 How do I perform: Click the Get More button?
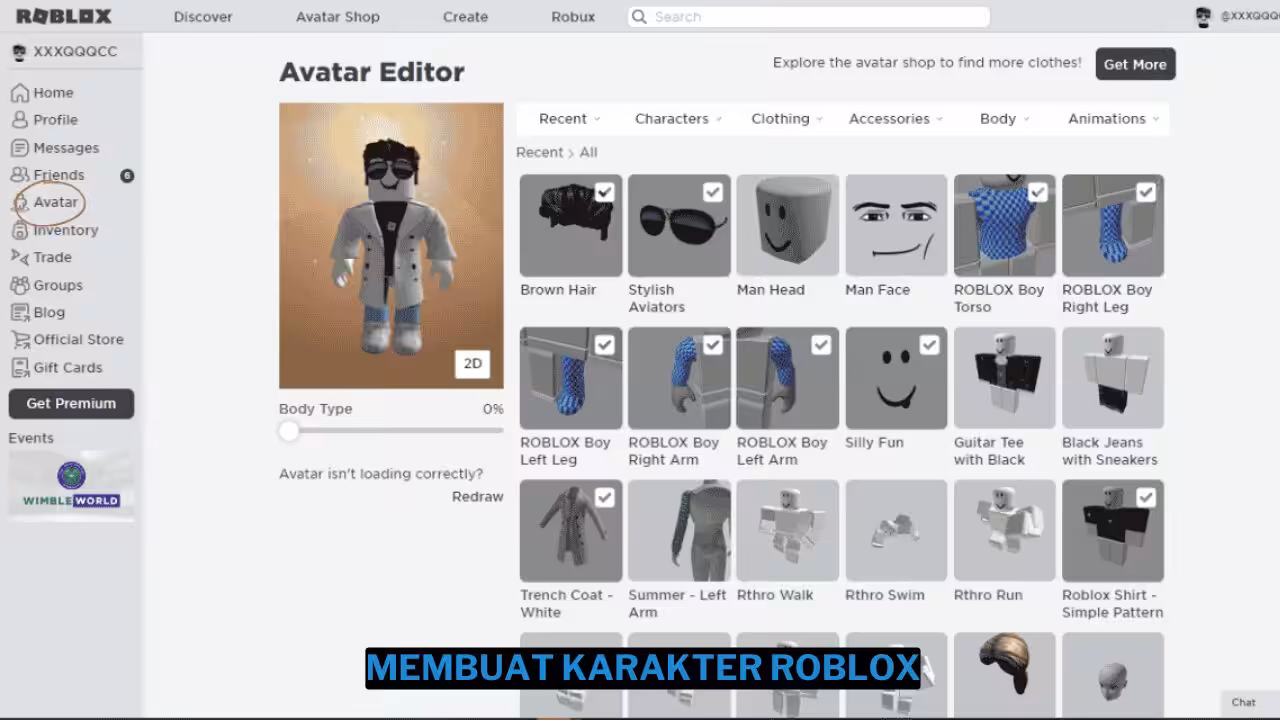pos(1135,64)
